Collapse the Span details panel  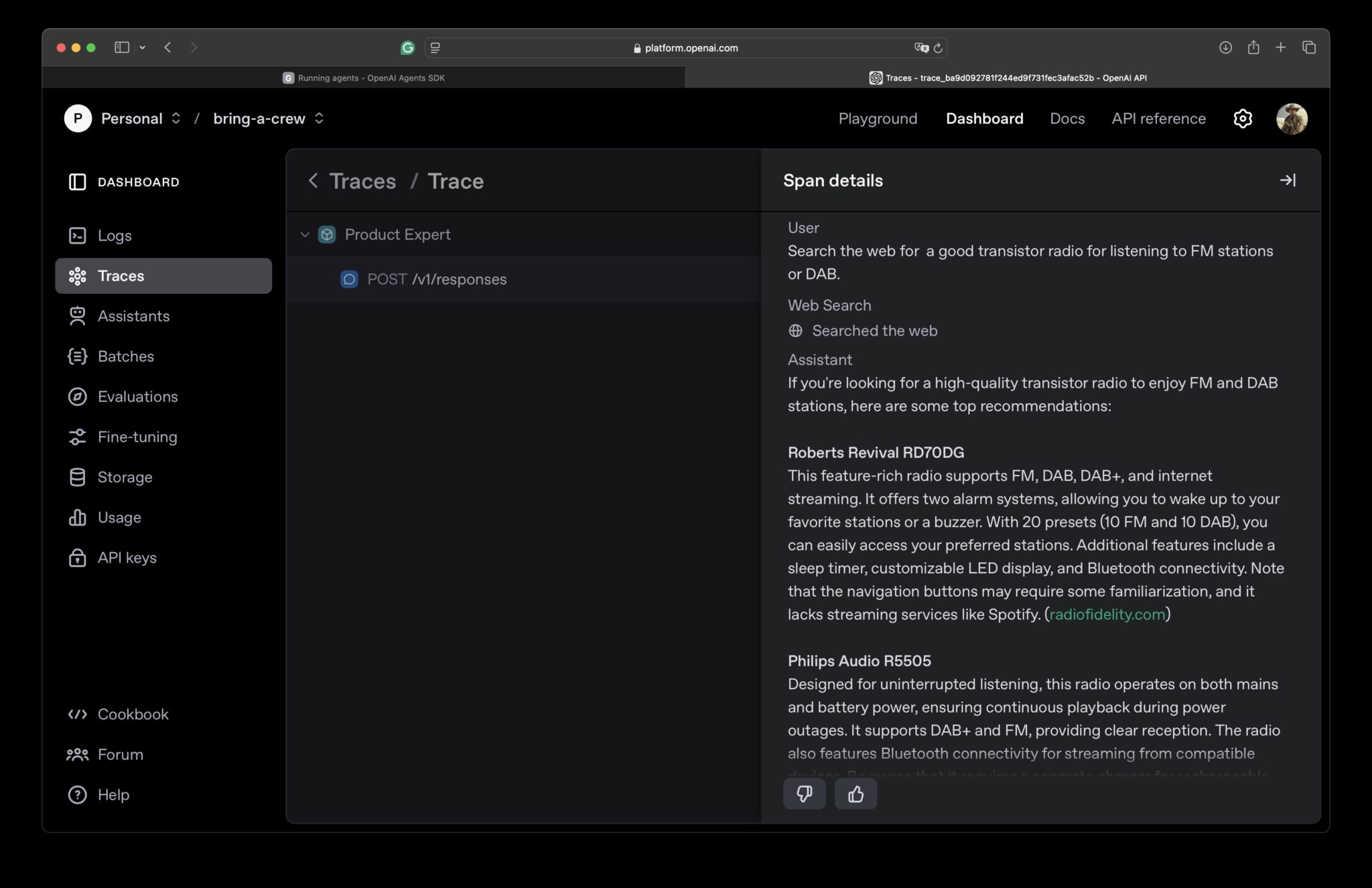click(1288, 180)
